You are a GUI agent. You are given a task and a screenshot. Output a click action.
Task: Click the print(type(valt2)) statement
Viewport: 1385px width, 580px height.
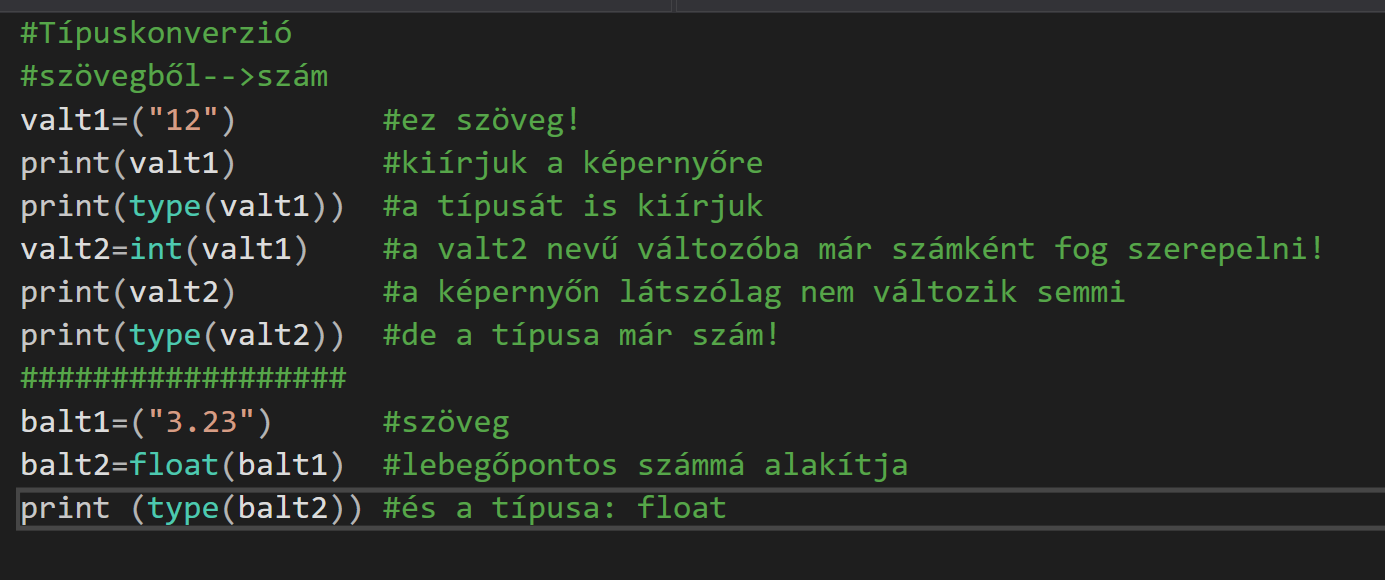tap(182, 335)
